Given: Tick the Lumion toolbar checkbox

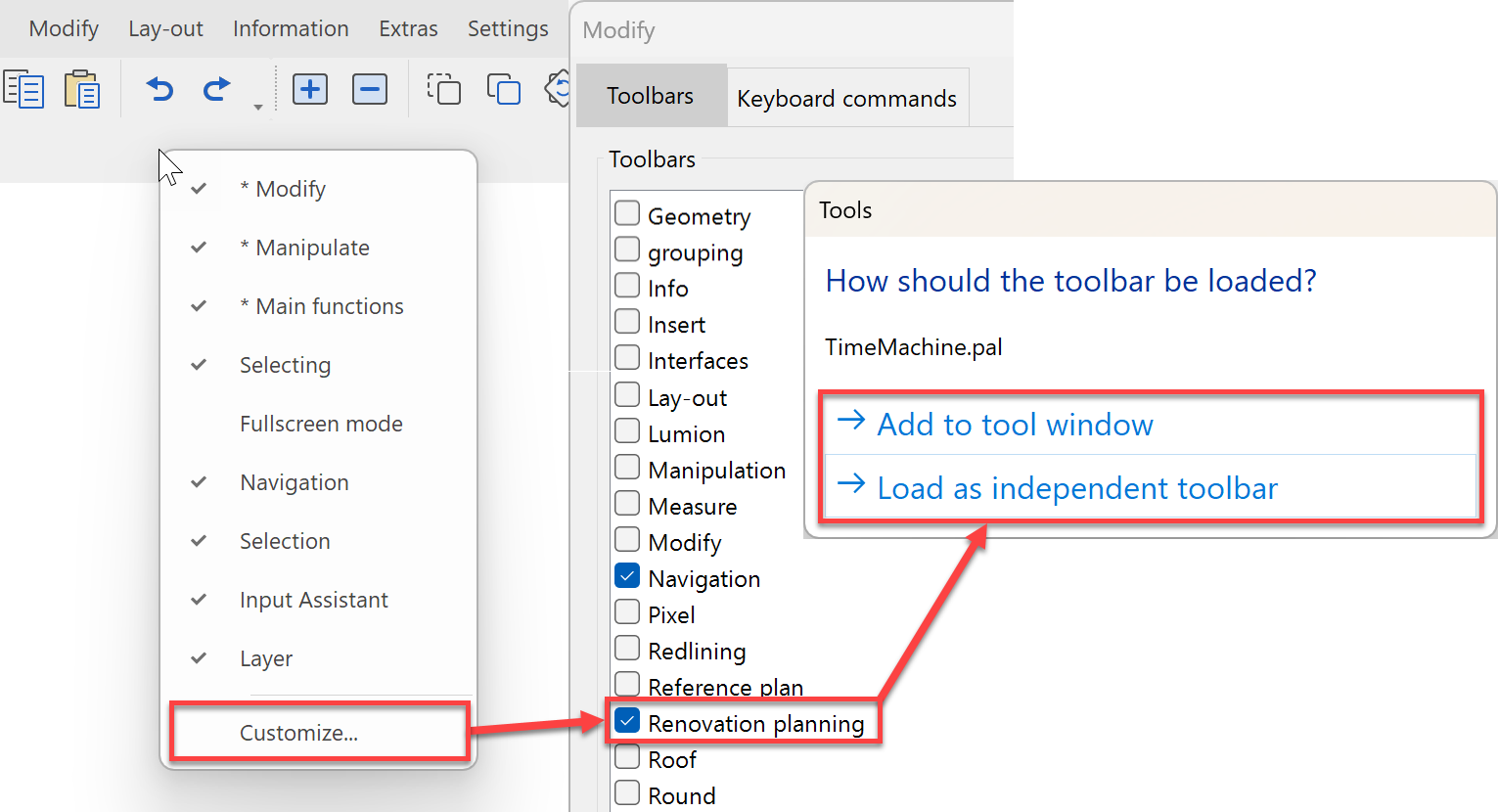Looking at the screenshot, I should tap(627, 431).
